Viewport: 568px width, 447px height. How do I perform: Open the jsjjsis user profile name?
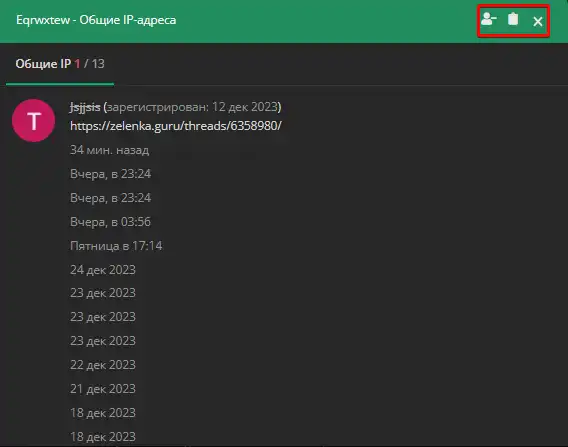coord(85,107)
